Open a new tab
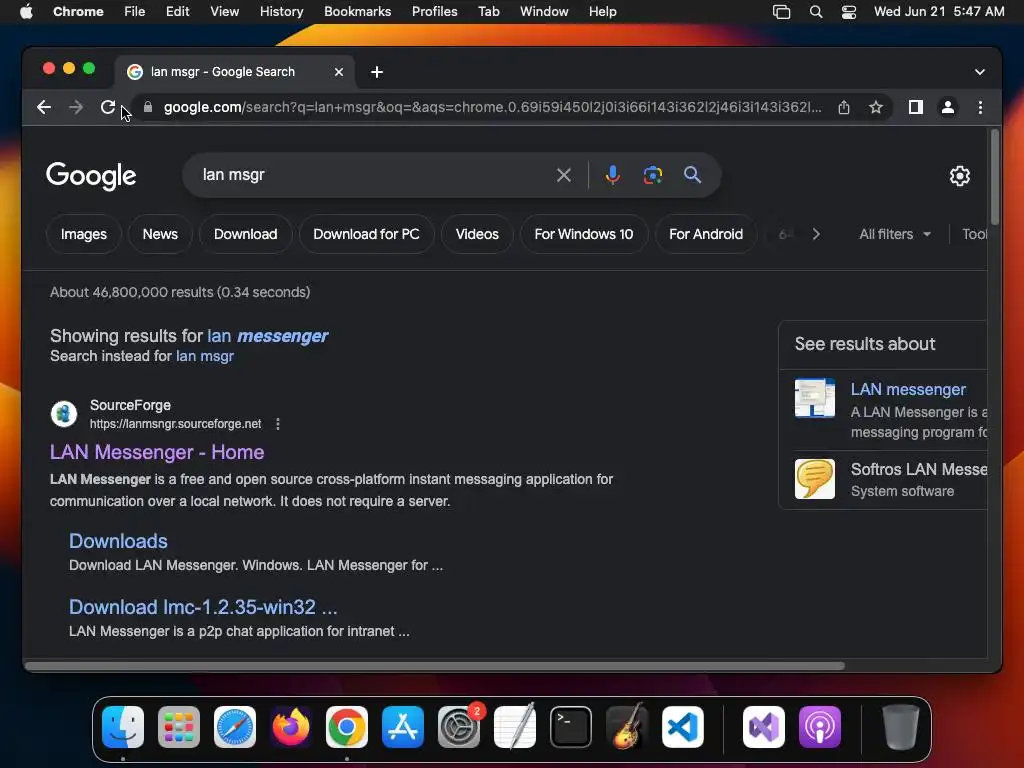The image size is (1024, 768). (377, 72)
